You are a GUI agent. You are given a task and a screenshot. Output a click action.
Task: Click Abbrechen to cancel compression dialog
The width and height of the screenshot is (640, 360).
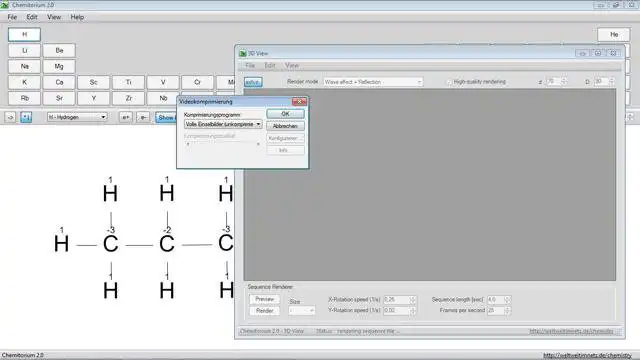click(285, 126)
